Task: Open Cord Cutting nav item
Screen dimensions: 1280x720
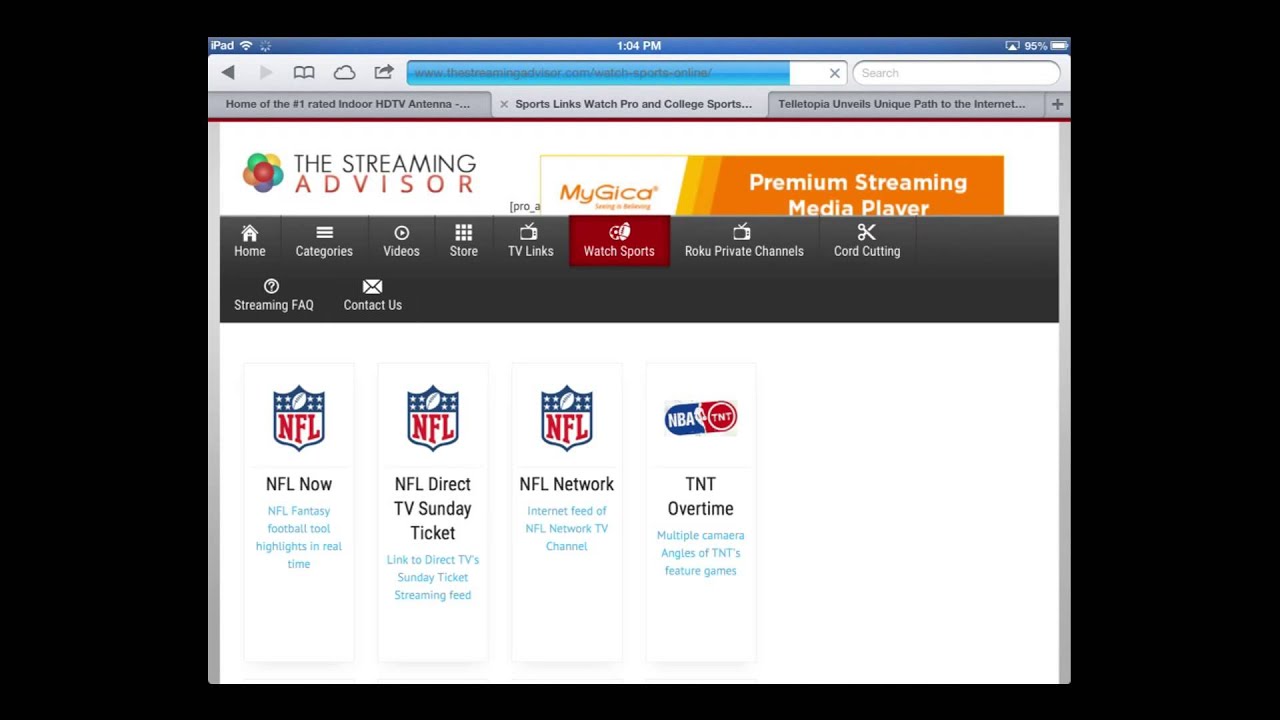Action: [x=867, y=241]
